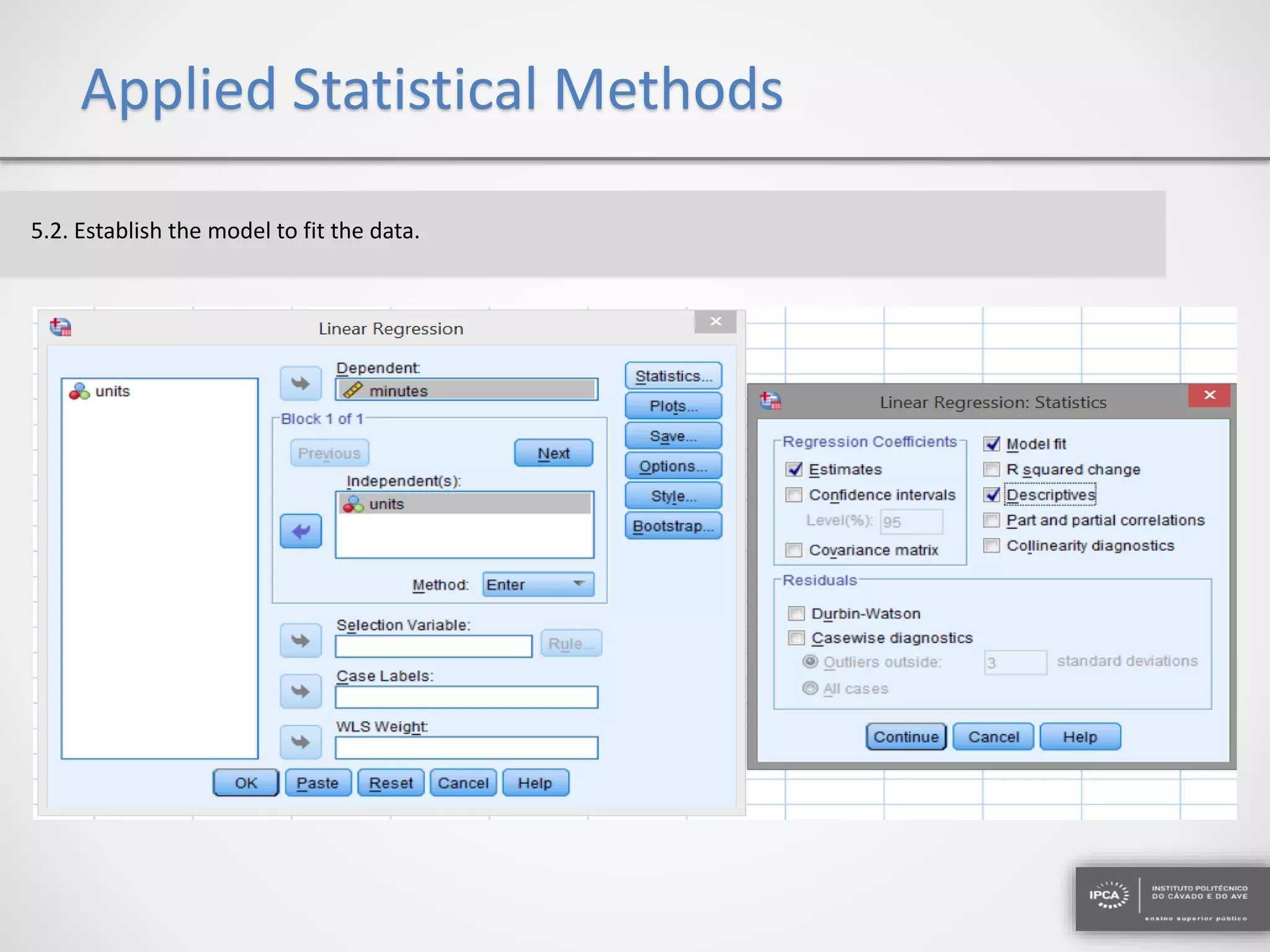
Task: Click the SPSS icon in Linear Regression title bar
Action: (61, 327)
